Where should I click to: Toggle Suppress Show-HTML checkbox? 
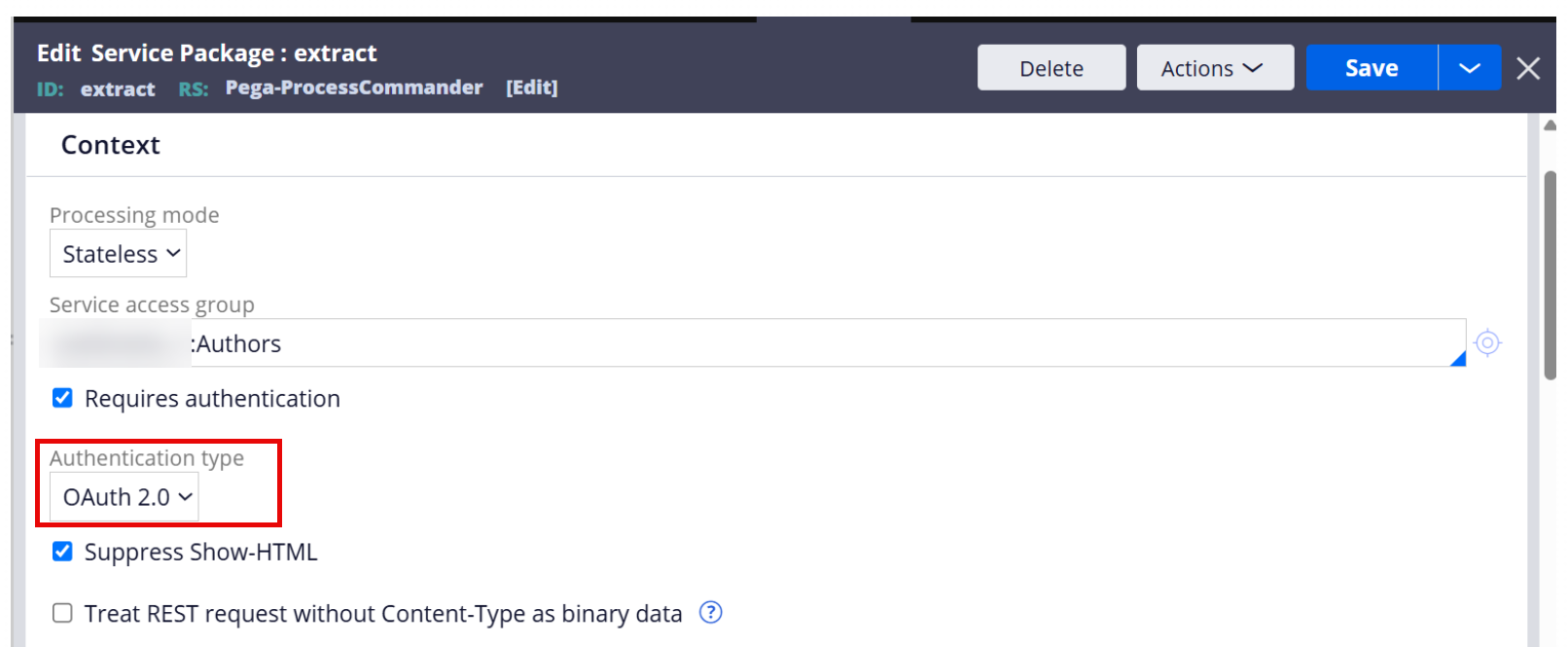coord(62,552)
